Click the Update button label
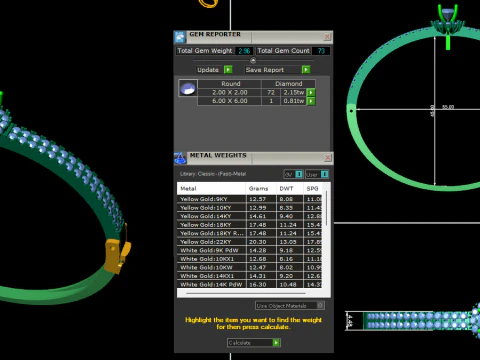 (208, 70)
